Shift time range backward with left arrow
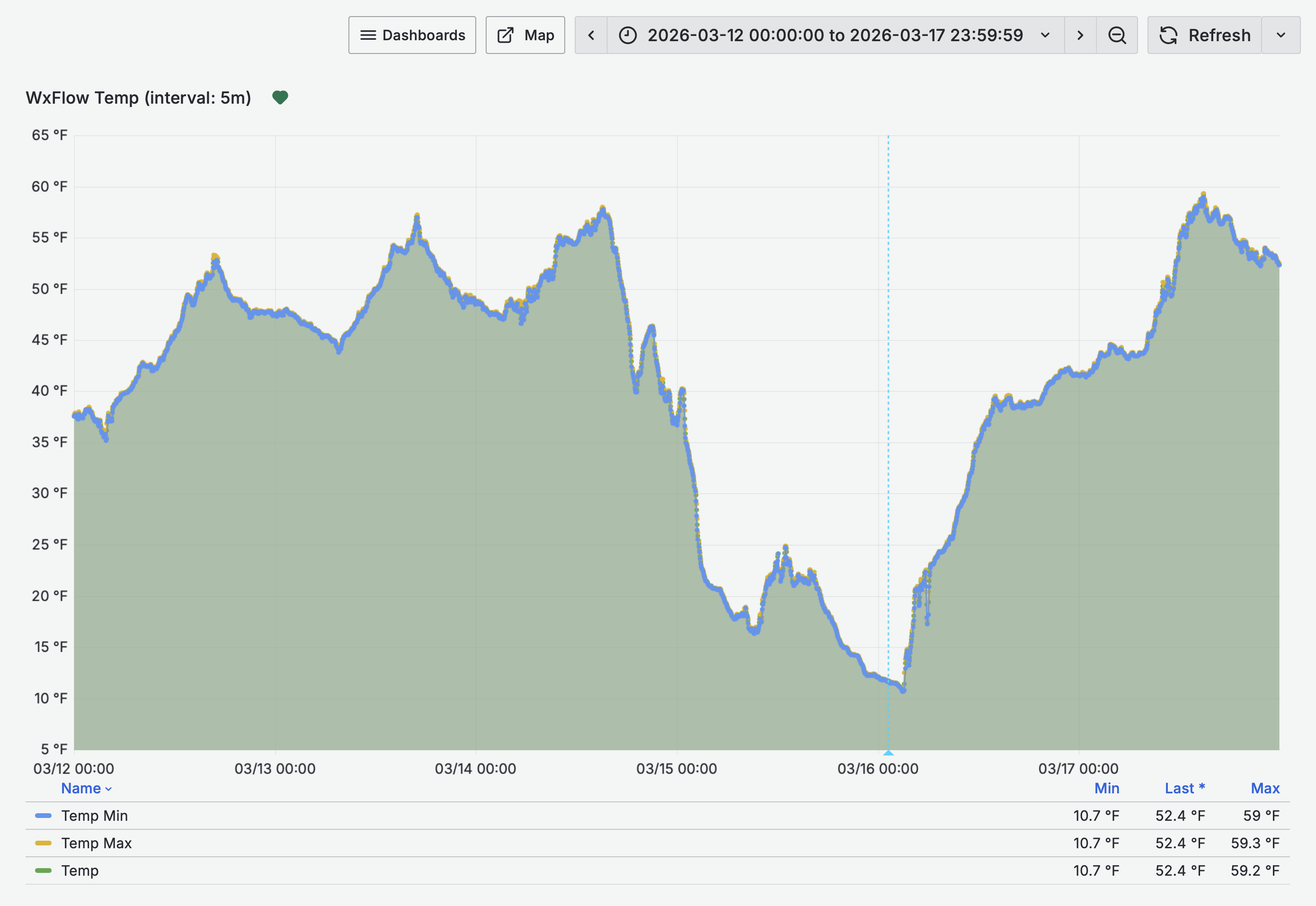 tap(591, 35)
